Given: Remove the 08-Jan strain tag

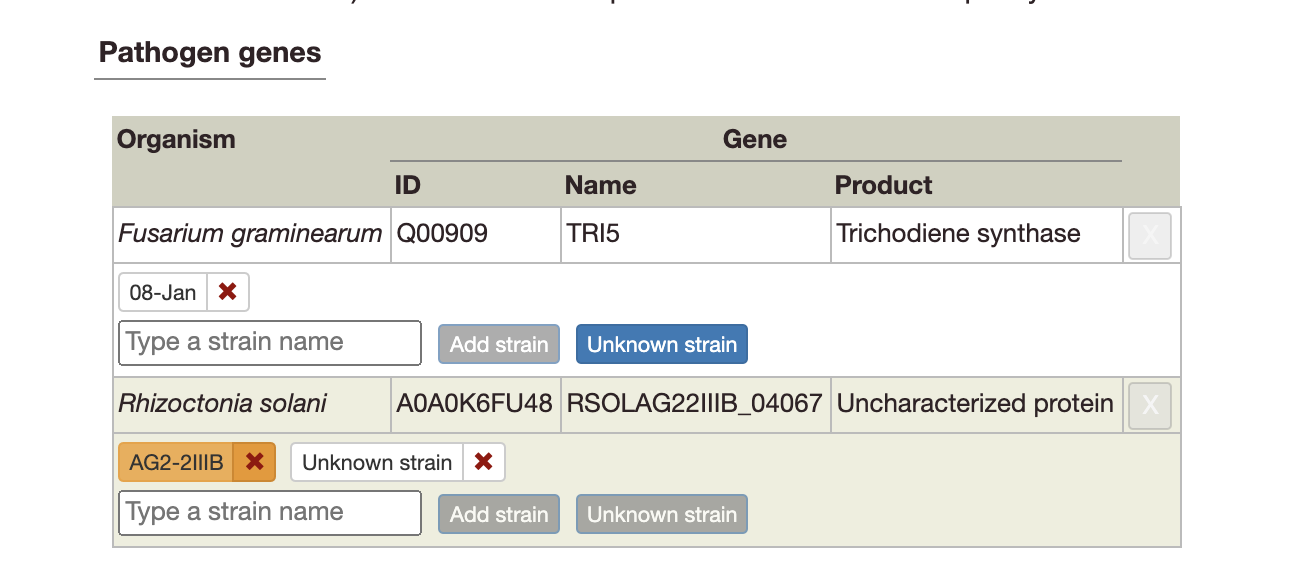Looking at the screenshot, I should pyautogui.click(x=228, y=292).
